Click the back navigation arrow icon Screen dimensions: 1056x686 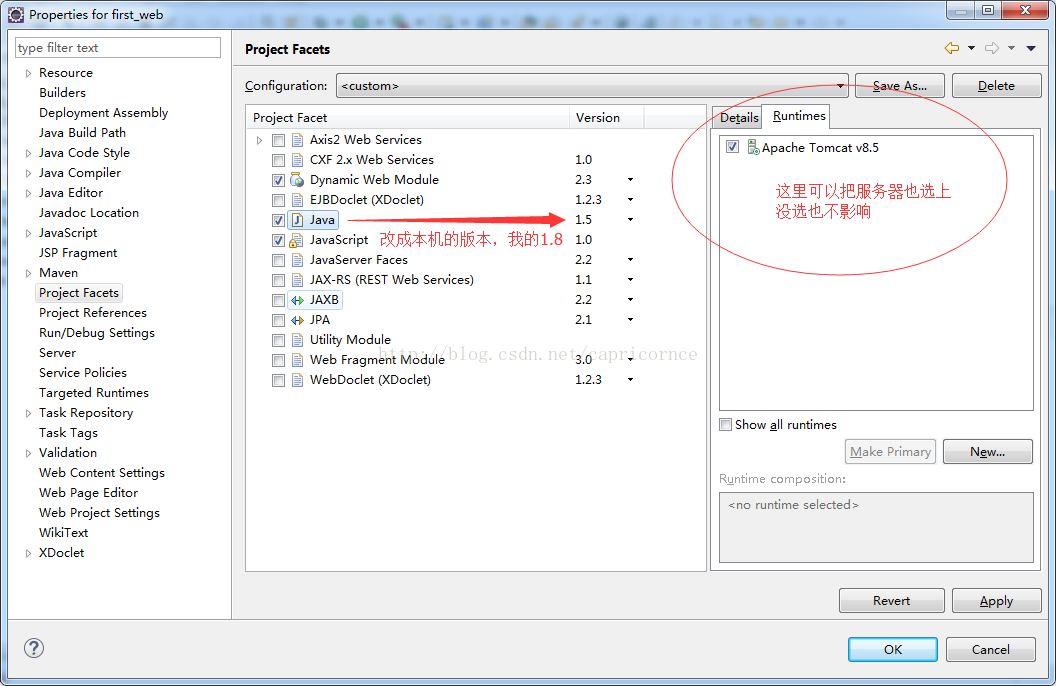point(952,48)
